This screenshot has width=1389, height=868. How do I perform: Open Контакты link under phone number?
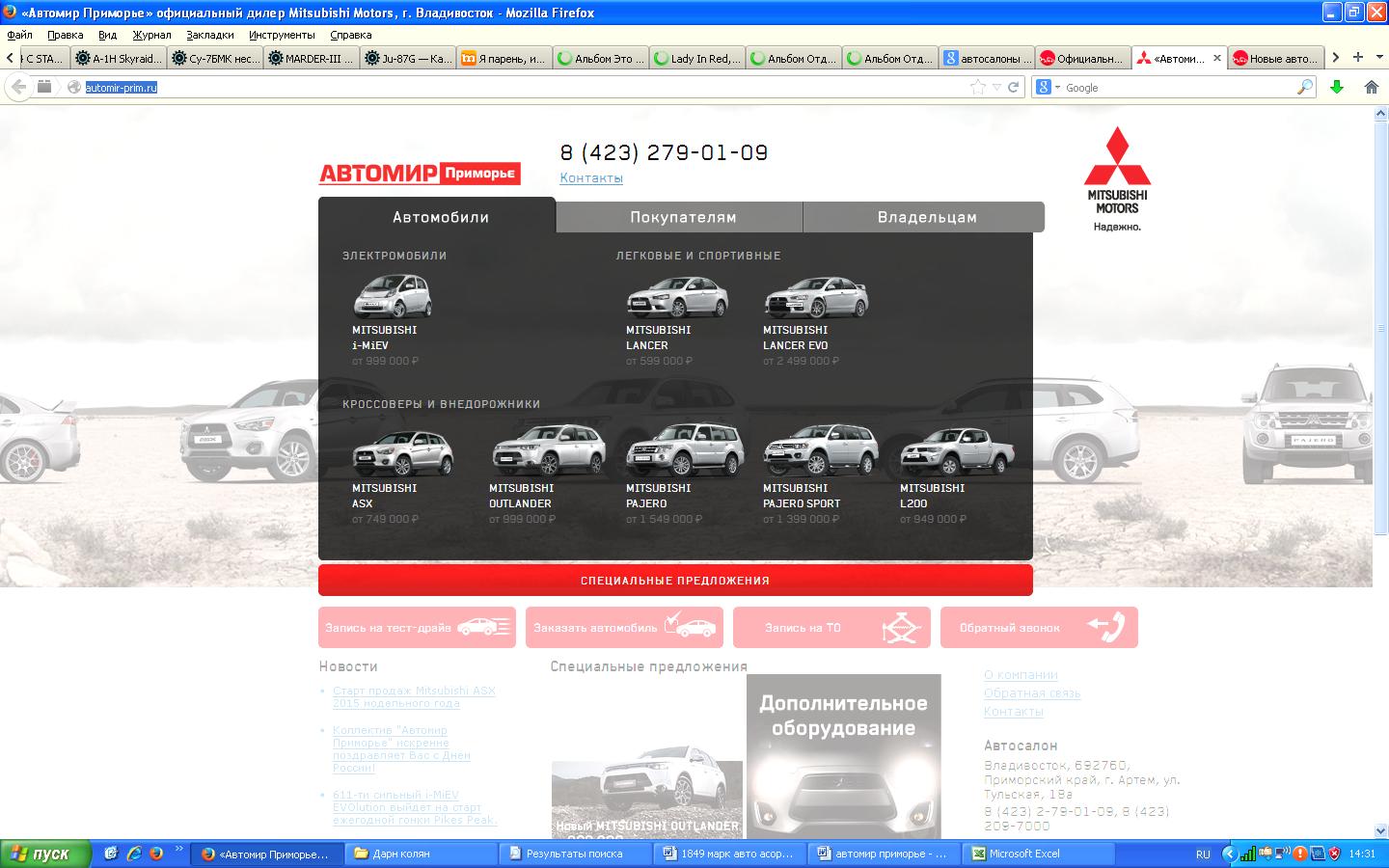[591, 178]
